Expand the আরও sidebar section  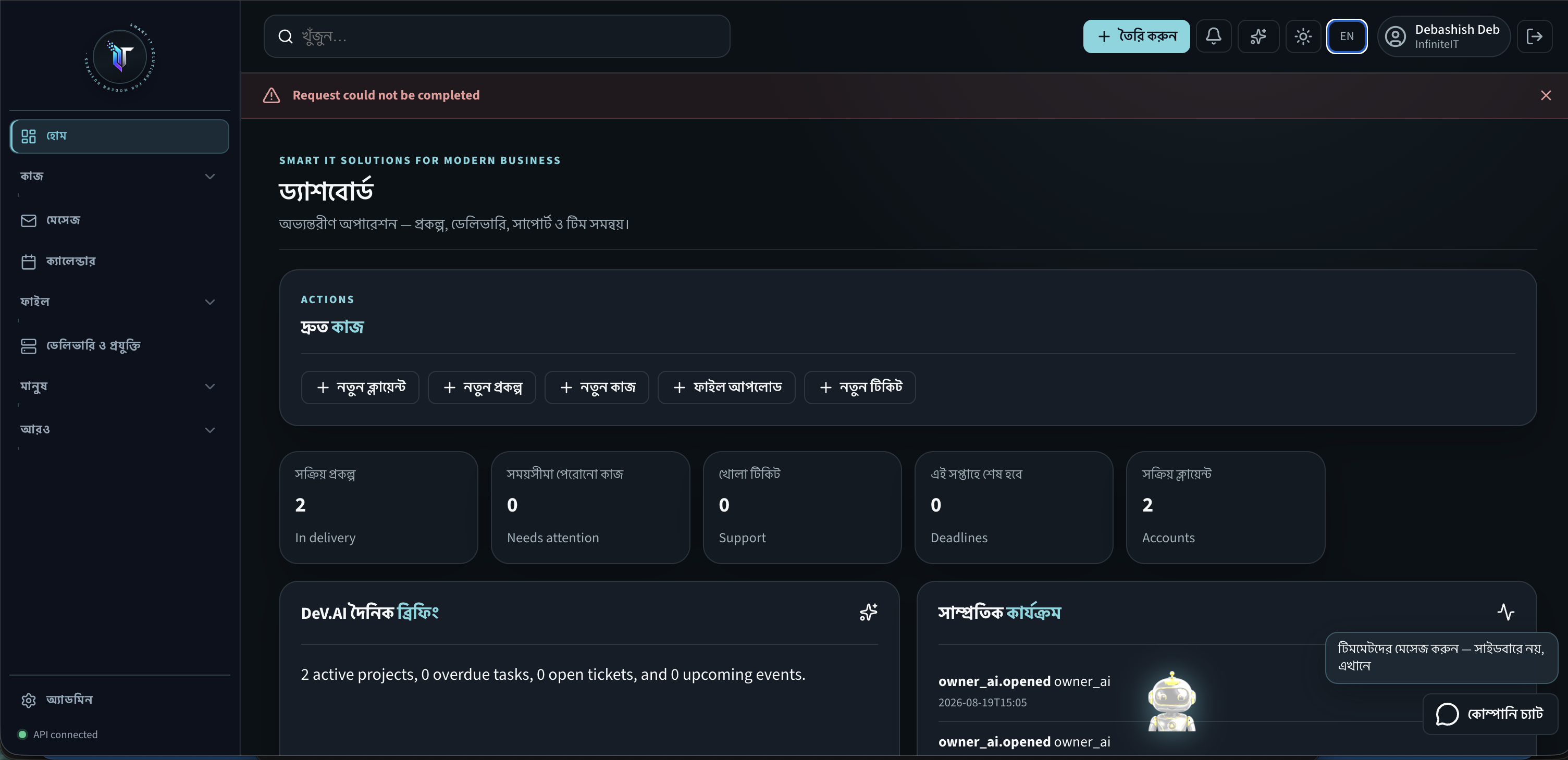[x=118, y=430]
